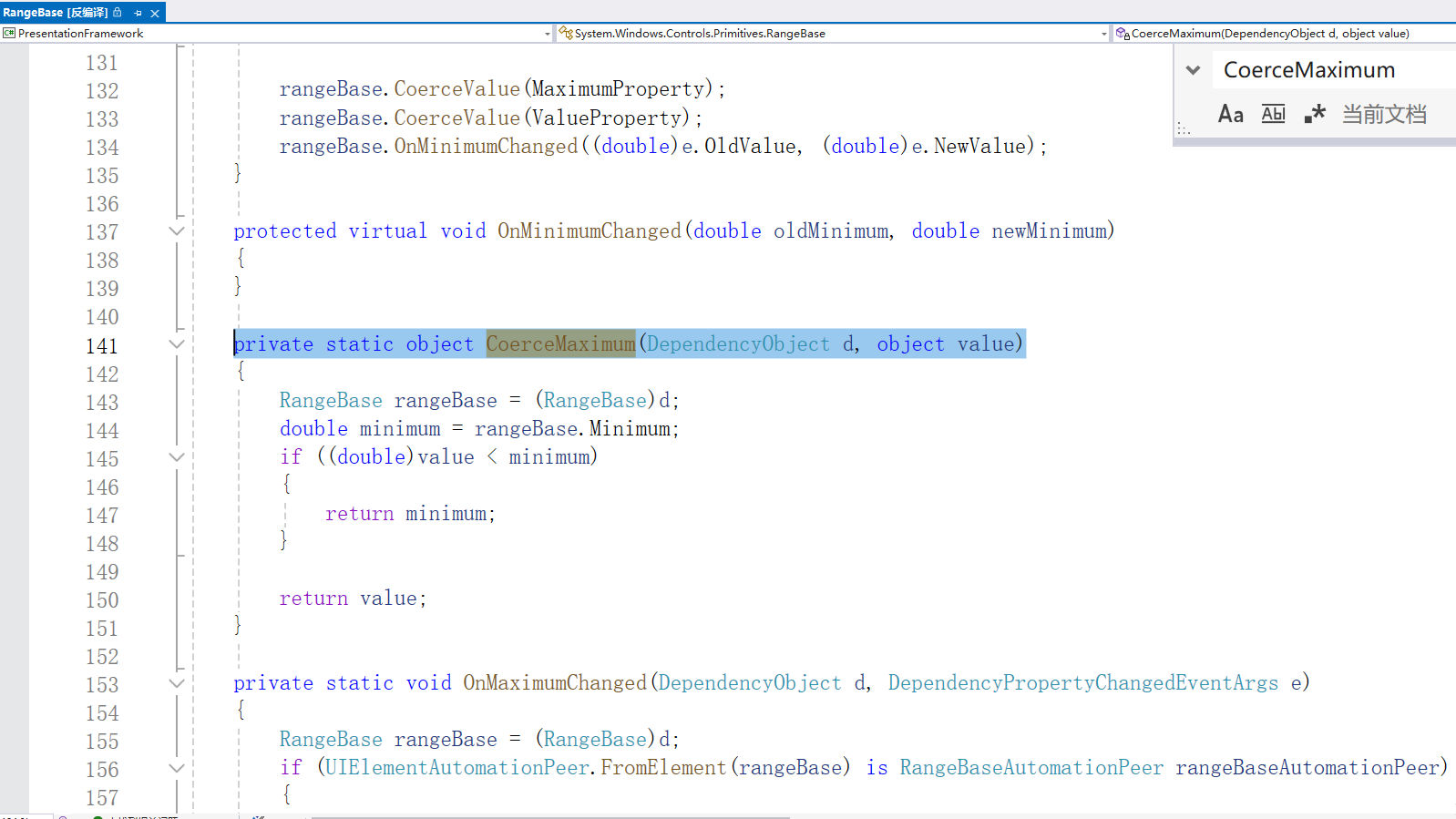The width and height of the screenshot is (1456, 819).
Task: Open the search scope 当前文档 dropdown
Action: (1383, 115)
